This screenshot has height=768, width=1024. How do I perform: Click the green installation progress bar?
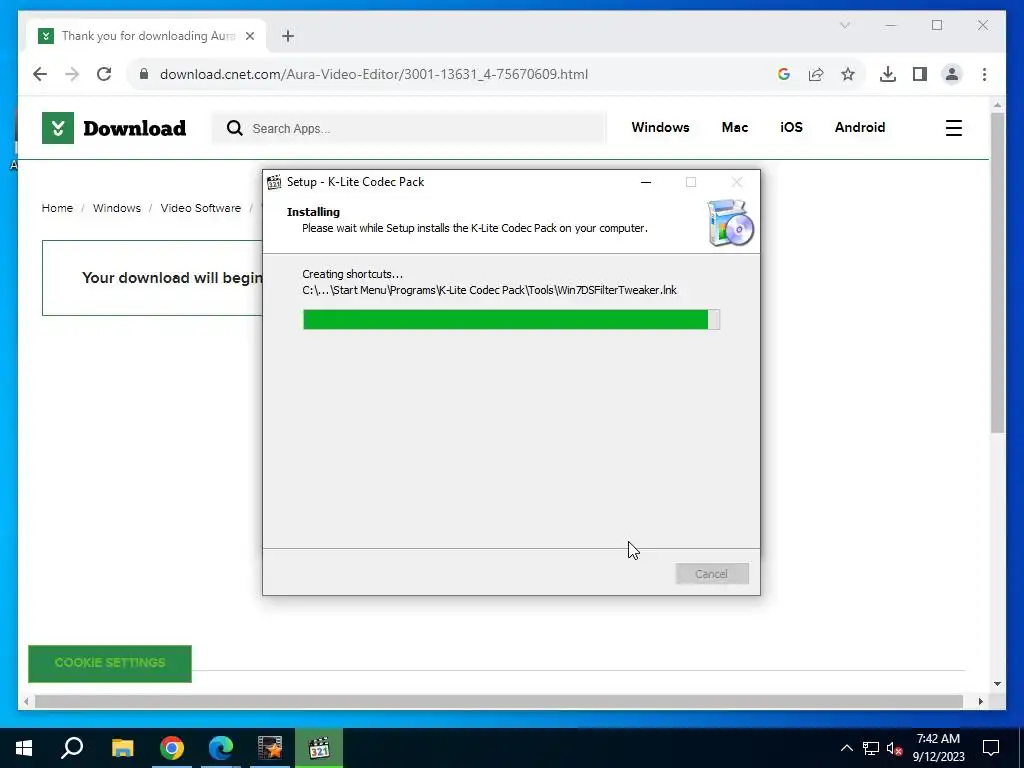click(511, 319)
